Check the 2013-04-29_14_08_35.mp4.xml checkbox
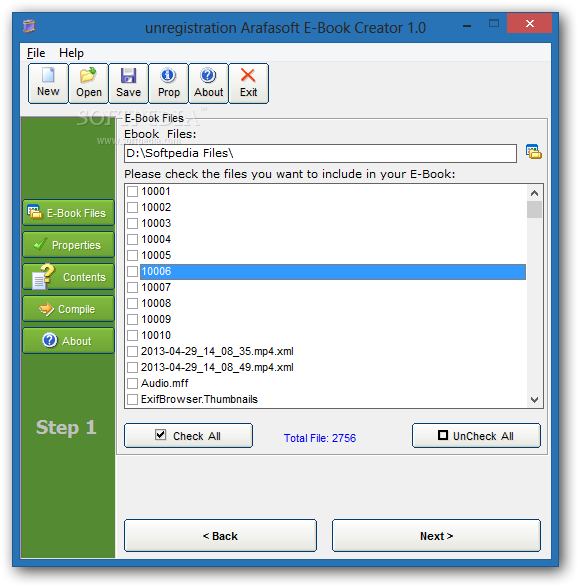This screenshot has height=587, width=579. [132, 352]
